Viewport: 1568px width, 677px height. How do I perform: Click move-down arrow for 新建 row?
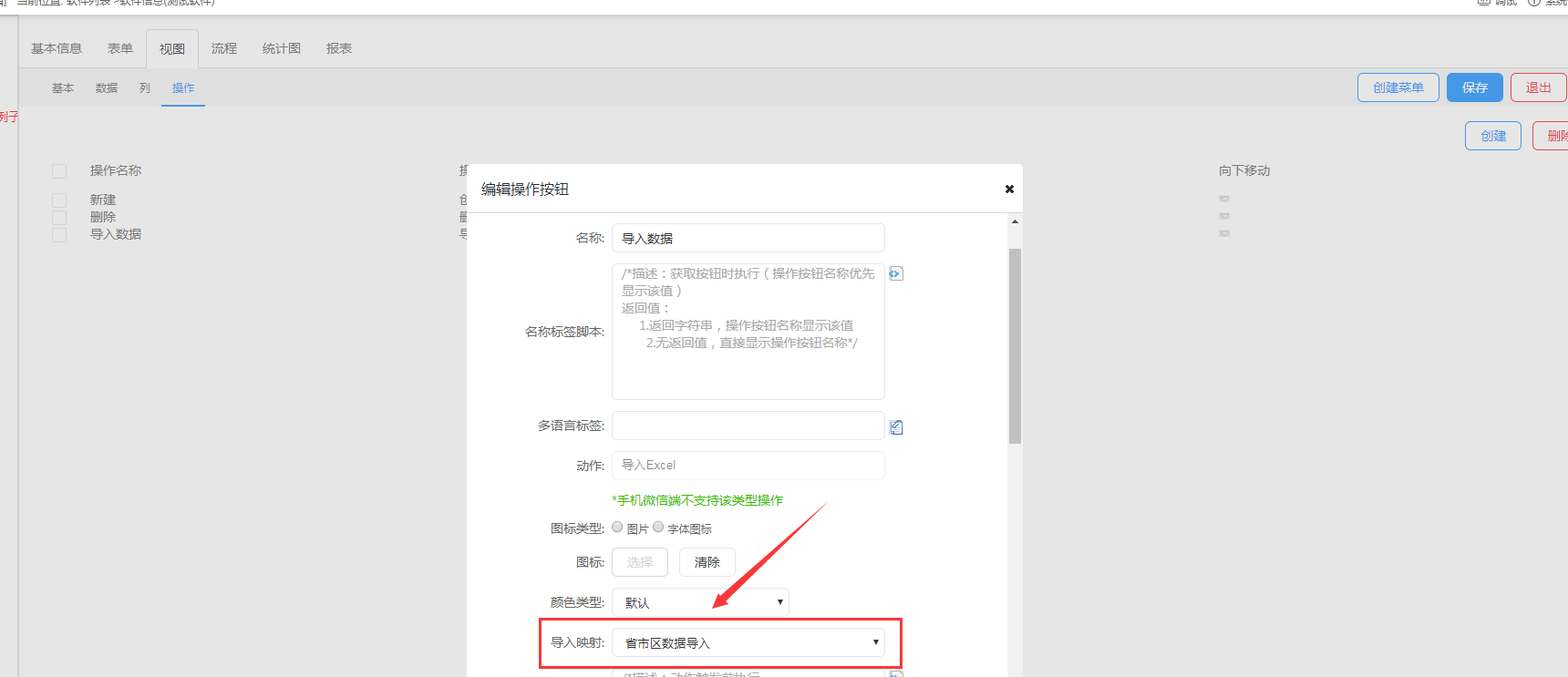point(1224,199)
